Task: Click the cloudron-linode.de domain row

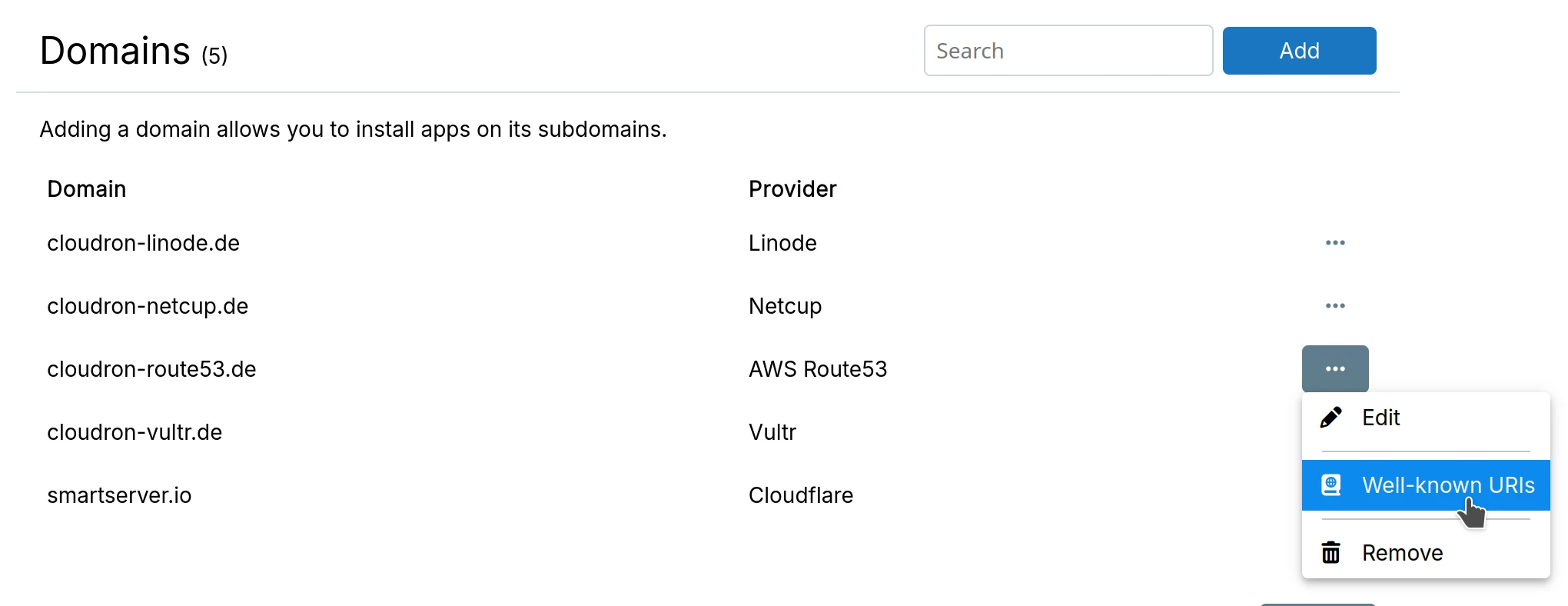Action: (144, 243)
